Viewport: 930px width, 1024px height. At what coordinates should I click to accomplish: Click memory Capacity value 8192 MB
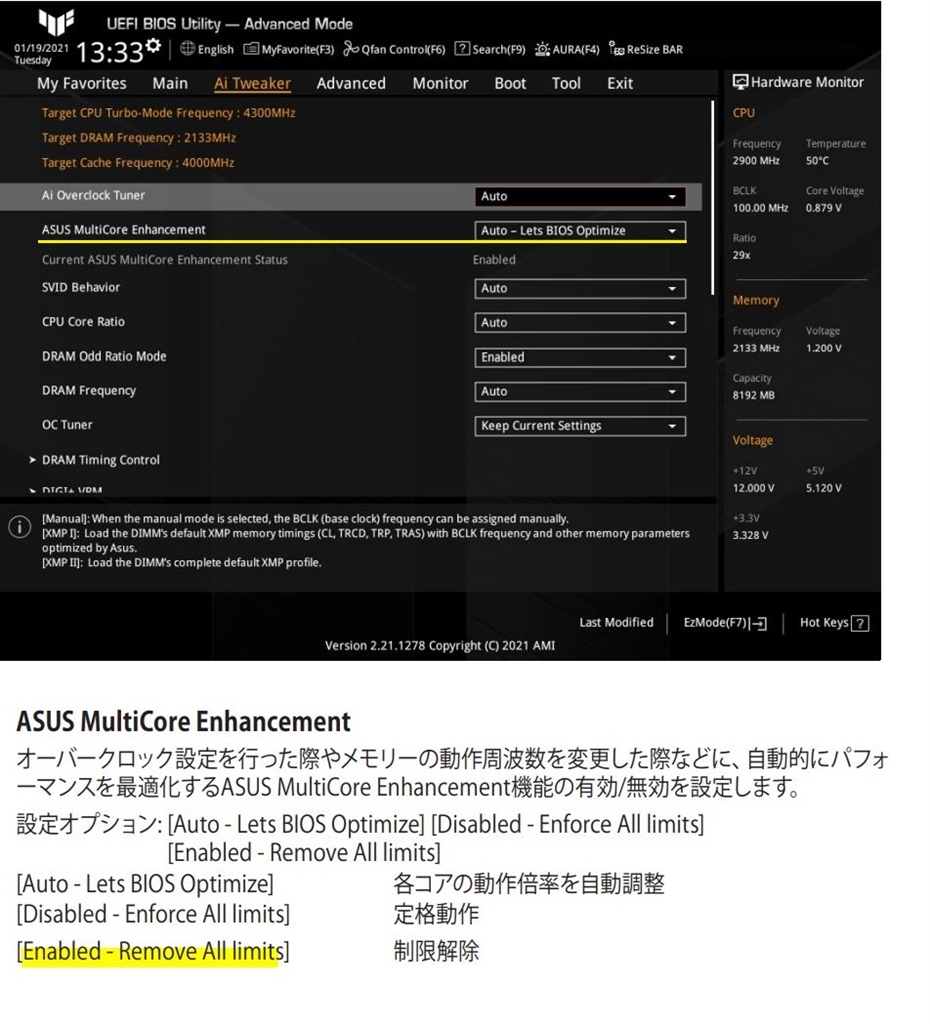(753, 395)
